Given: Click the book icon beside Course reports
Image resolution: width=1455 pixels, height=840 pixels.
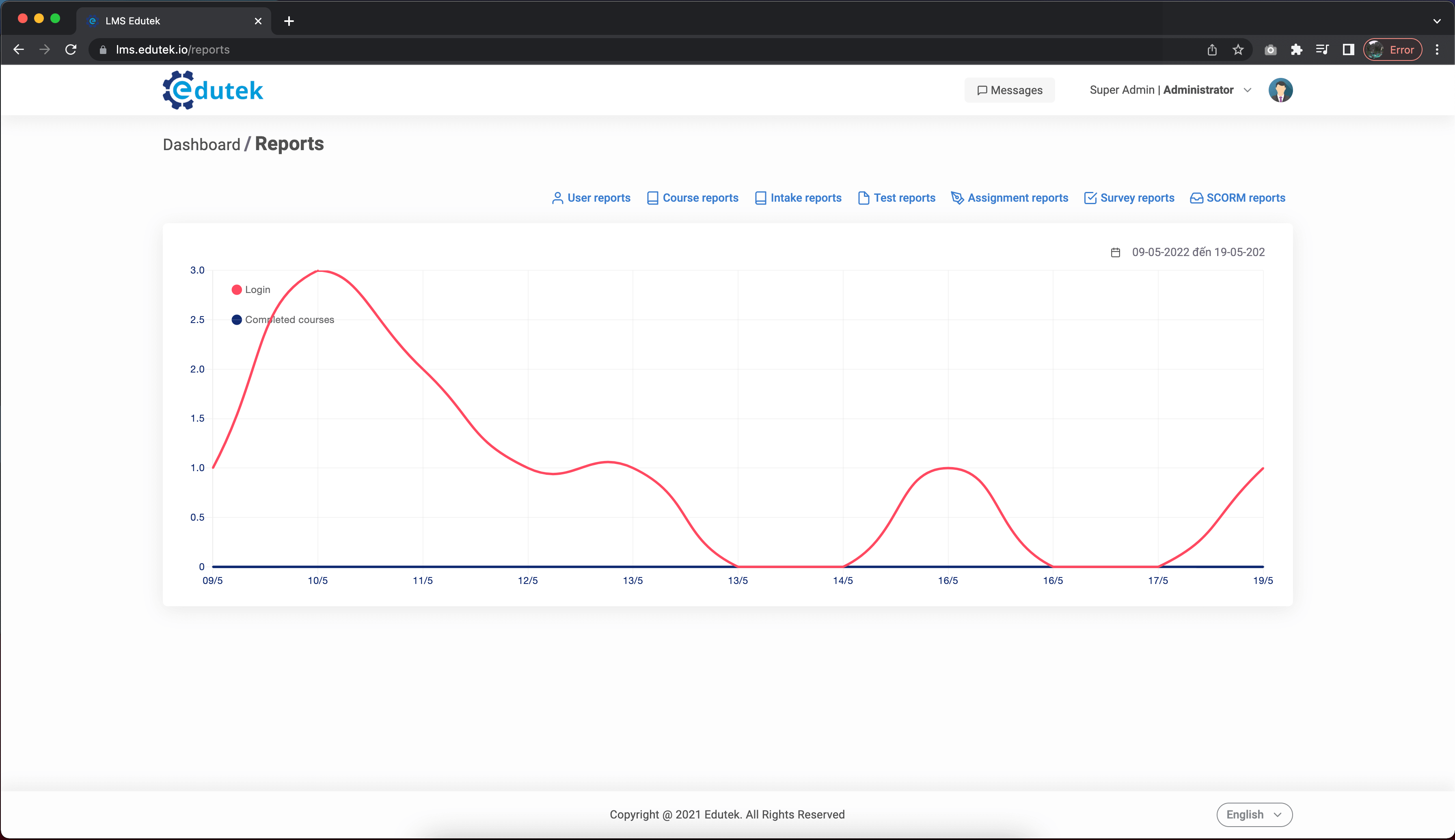Looking at the screenshot, I should (x=653, y=198).
